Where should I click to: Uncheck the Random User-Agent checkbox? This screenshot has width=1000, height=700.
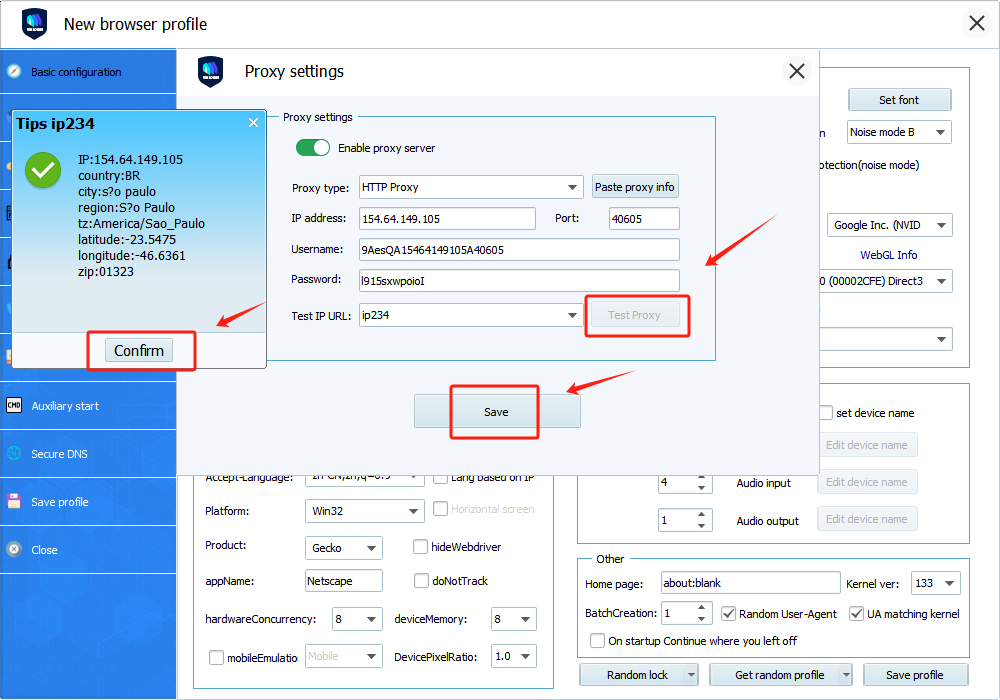pyautogui.click(x=729, y=614)
